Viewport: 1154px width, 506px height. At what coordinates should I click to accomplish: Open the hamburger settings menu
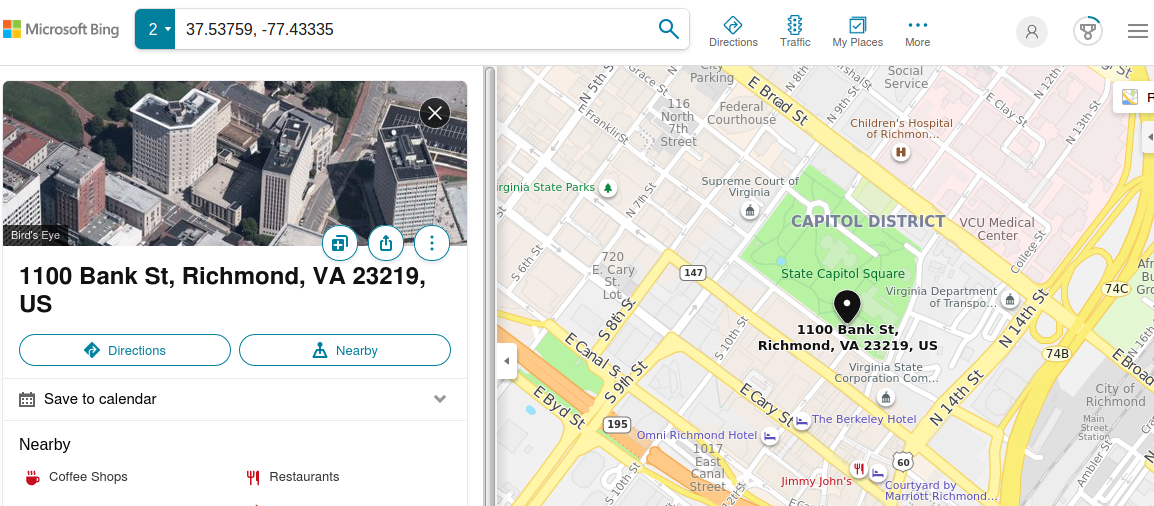point(1137,31)
